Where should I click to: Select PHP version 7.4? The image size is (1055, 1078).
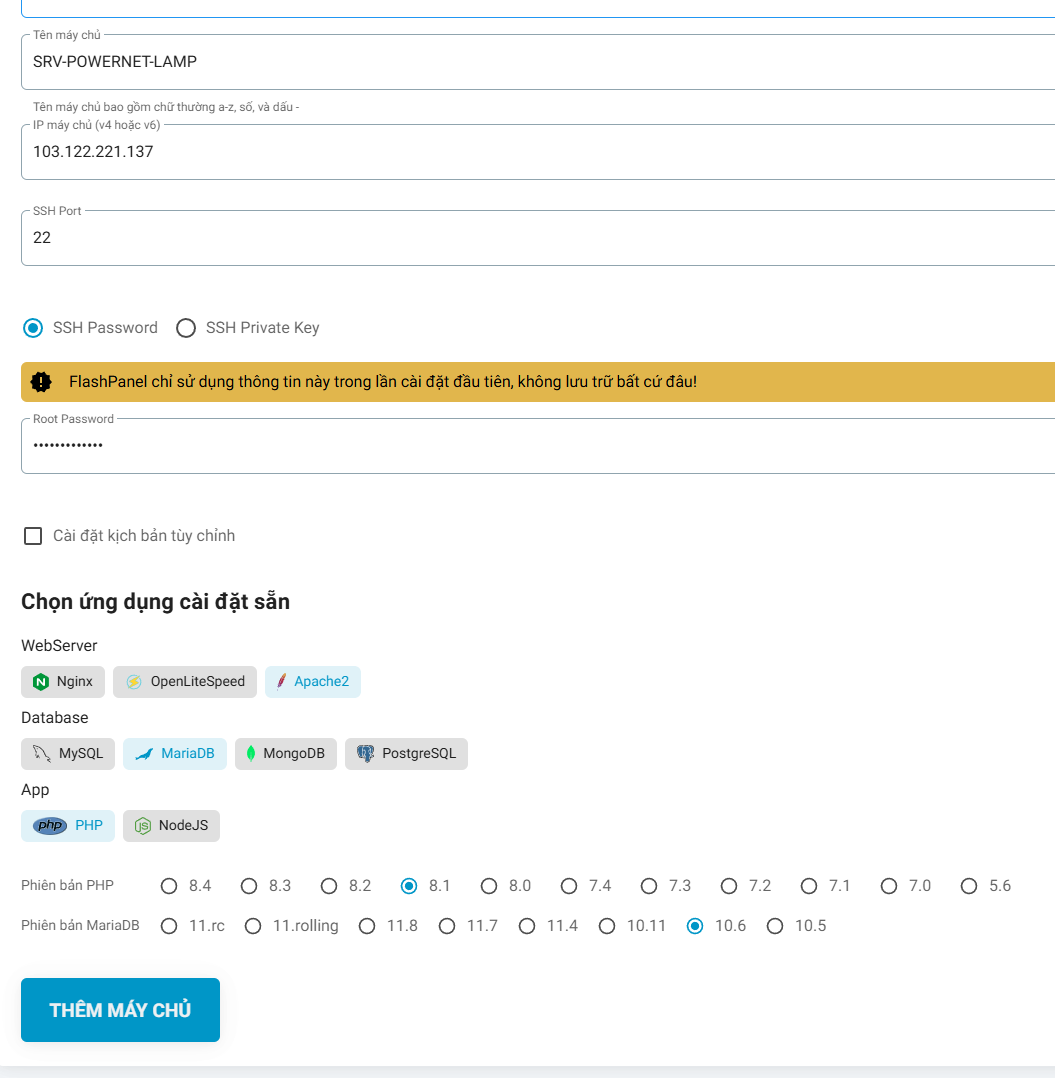tap(569, 886)
